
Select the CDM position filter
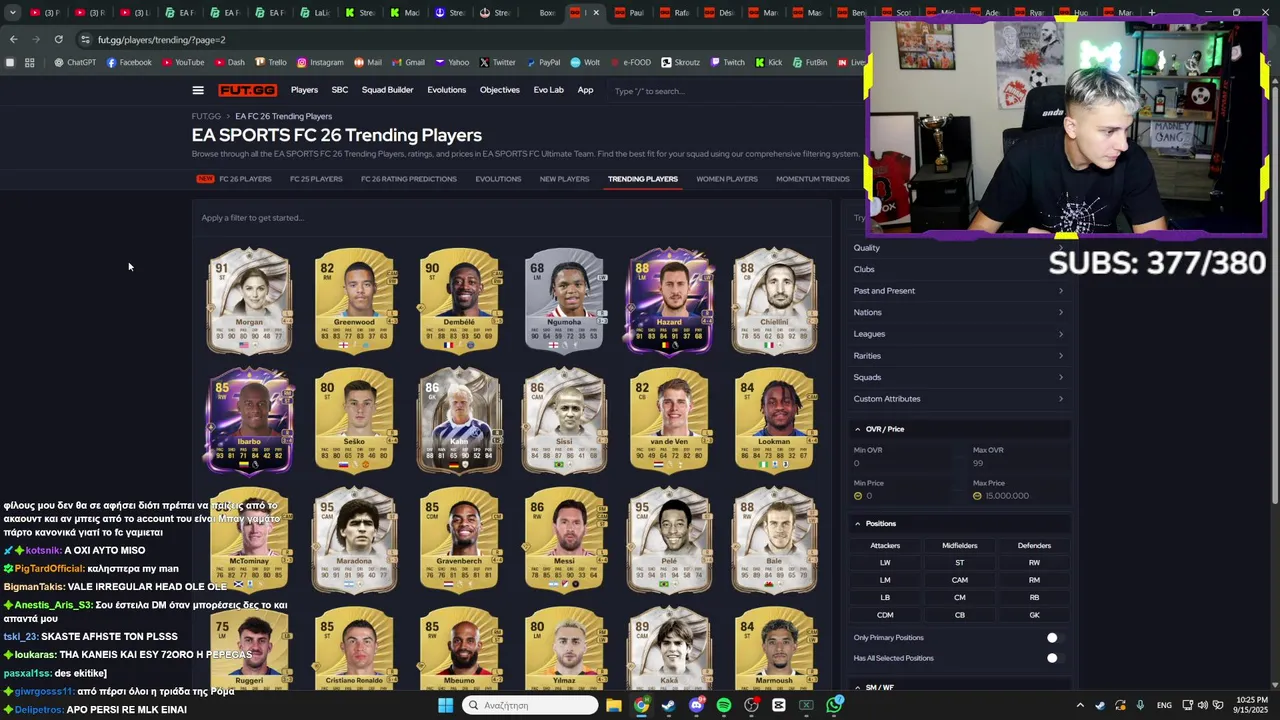click(x=885, y=615)
